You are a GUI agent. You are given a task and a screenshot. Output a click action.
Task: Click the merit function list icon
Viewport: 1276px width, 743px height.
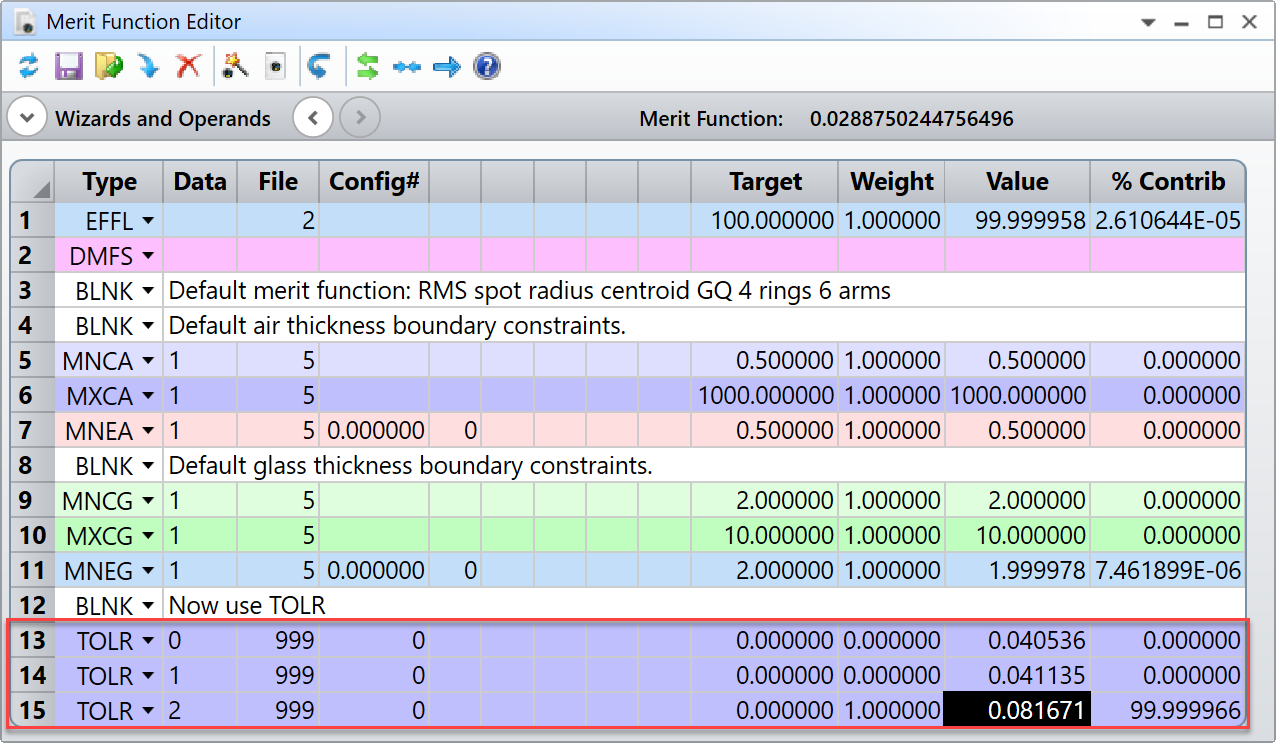(x=275, y=67)
